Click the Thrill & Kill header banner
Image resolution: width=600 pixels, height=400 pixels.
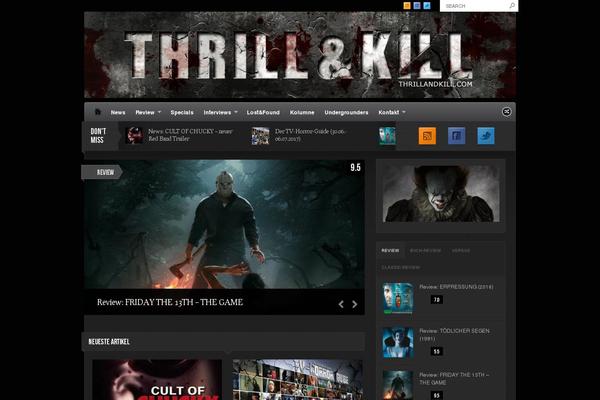tap(300, 55)
